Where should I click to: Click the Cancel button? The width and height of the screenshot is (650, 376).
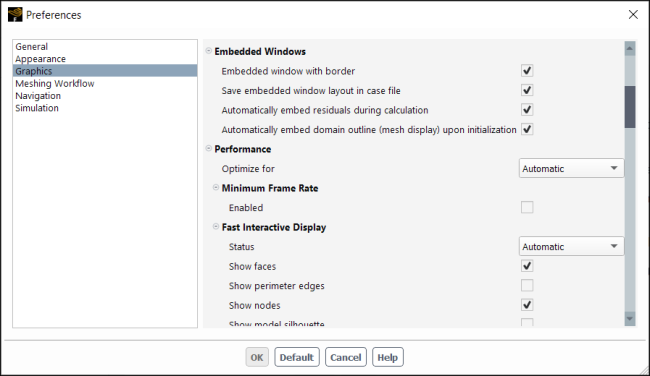pos(346,357)
